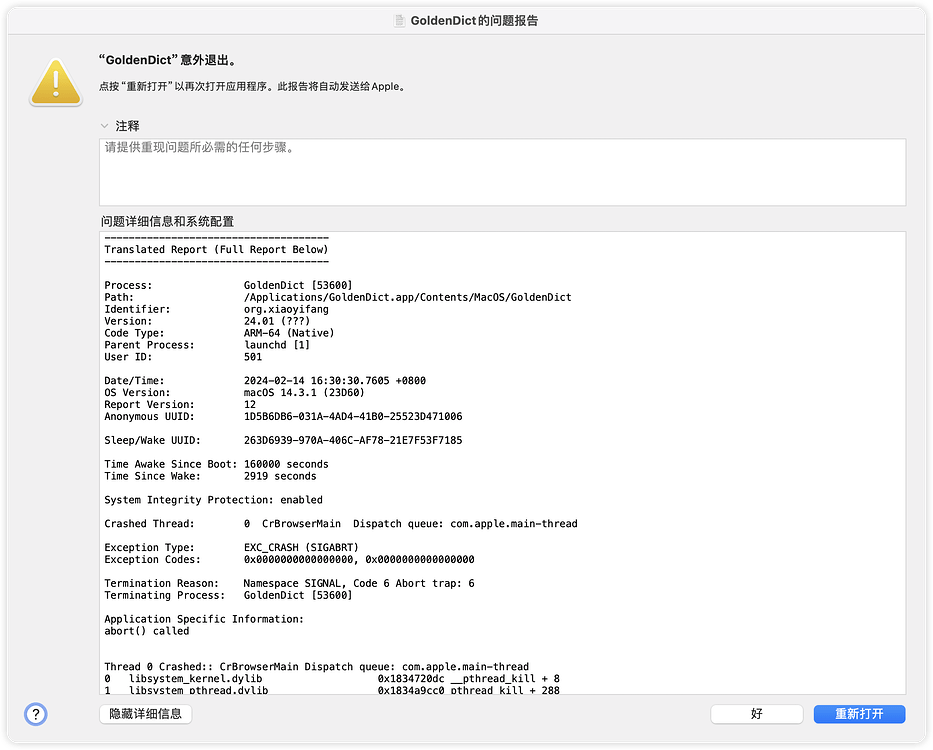Click the code type 'ARM-64 (Native)'

click(289, 333)
